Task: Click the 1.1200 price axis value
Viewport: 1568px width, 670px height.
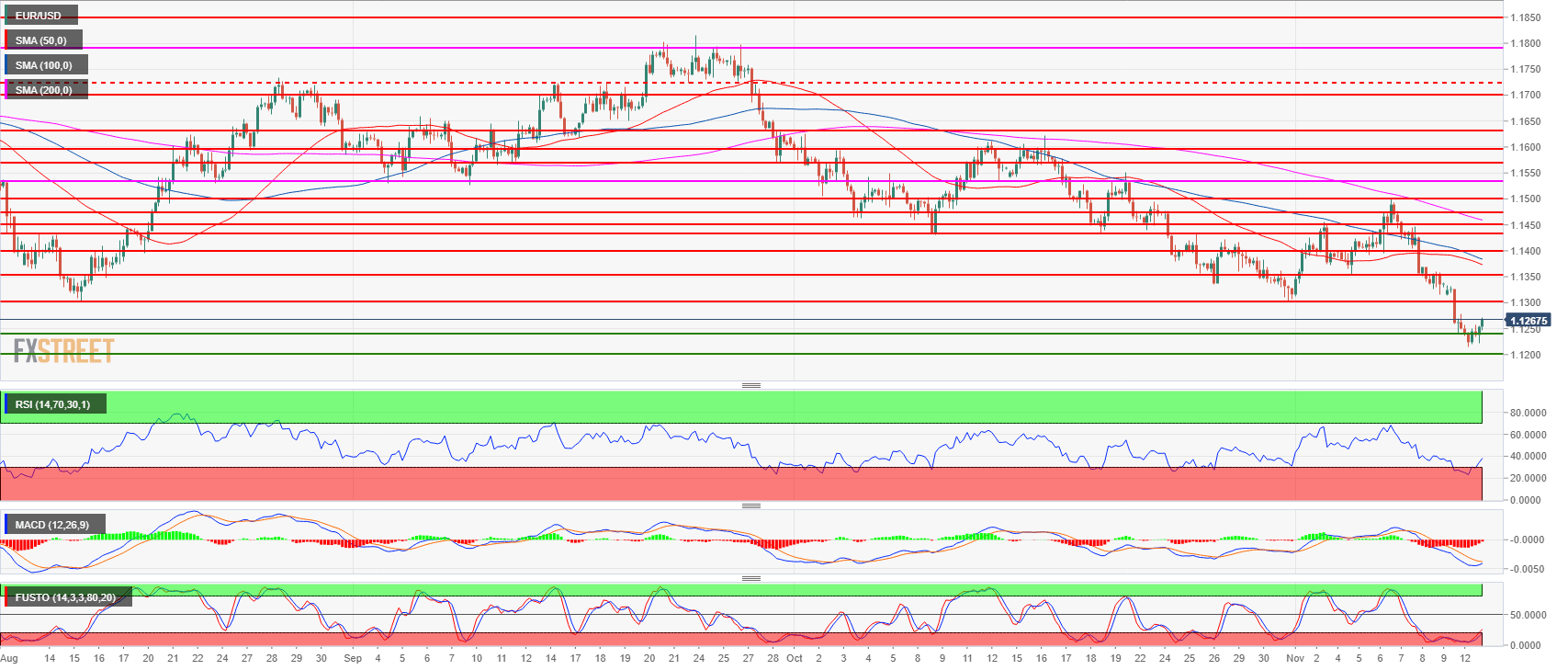Action: click(x=1526, y=355)
